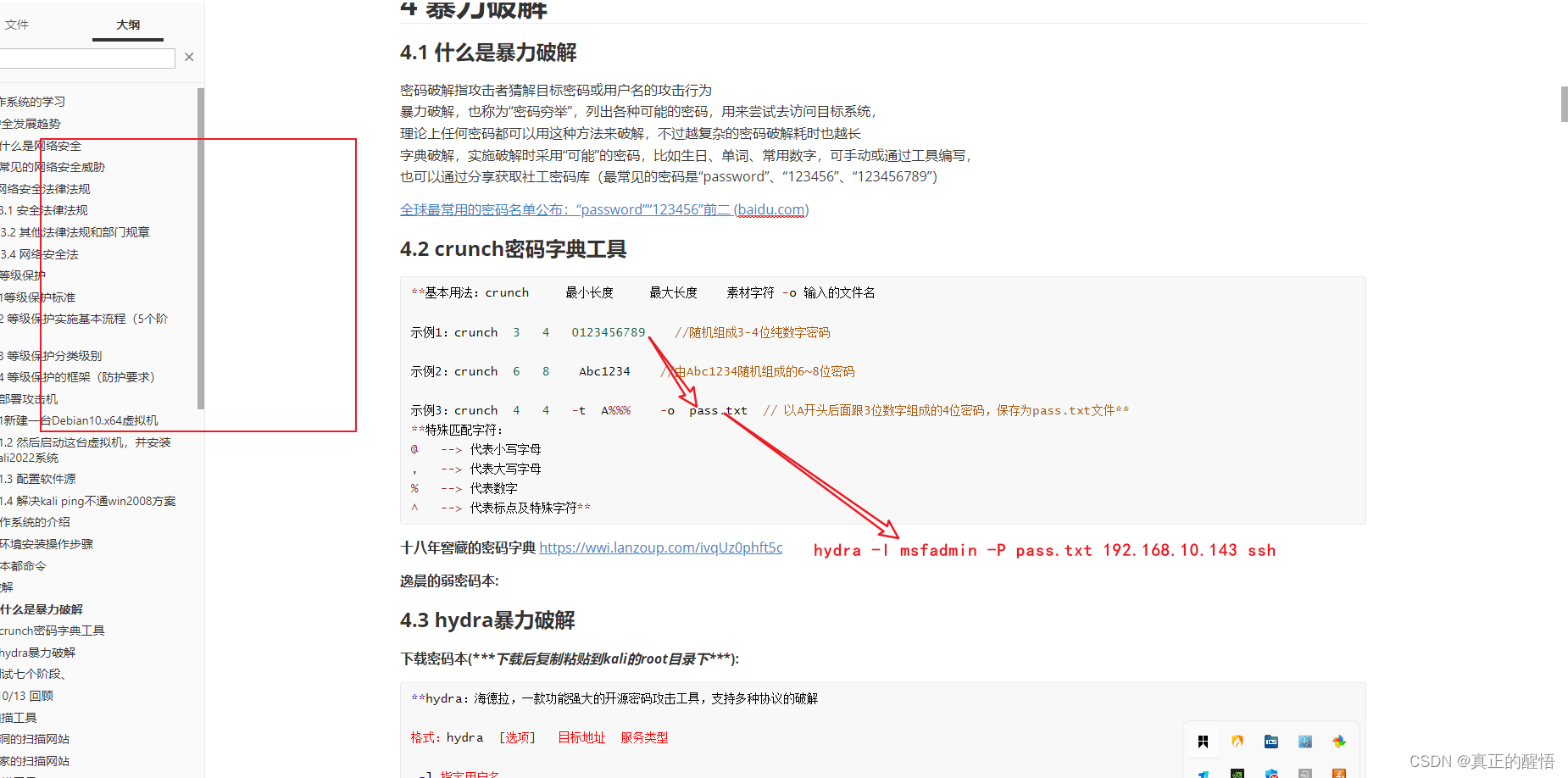
Task: Select outline item 解决kali ping不通win2008方案
Action: point(88,501)
